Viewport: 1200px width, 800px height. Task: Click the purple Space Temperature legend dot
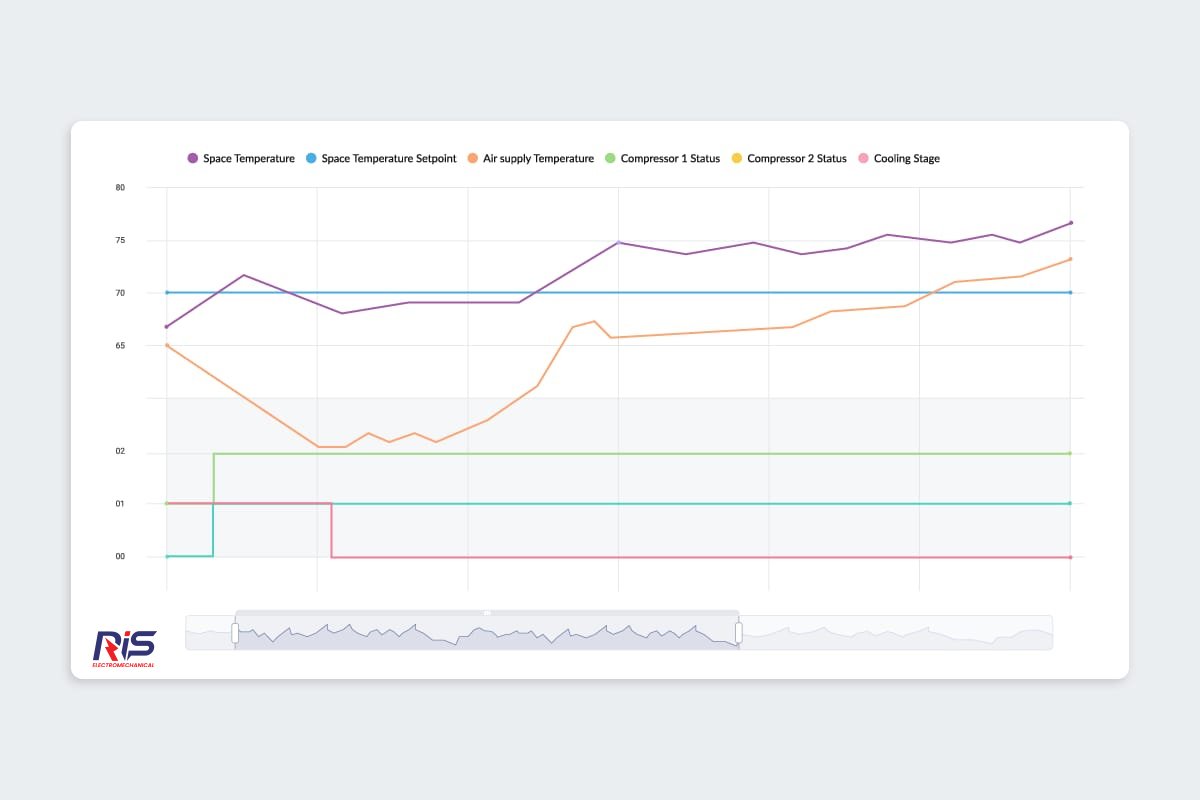193,159
